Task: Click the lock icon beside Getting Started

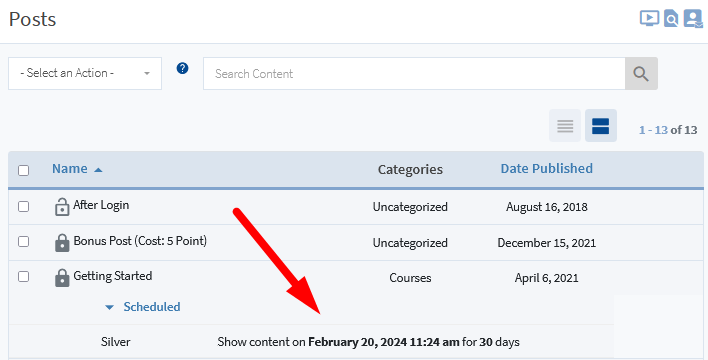Action: pyautogui.click(x=62, y=278)
